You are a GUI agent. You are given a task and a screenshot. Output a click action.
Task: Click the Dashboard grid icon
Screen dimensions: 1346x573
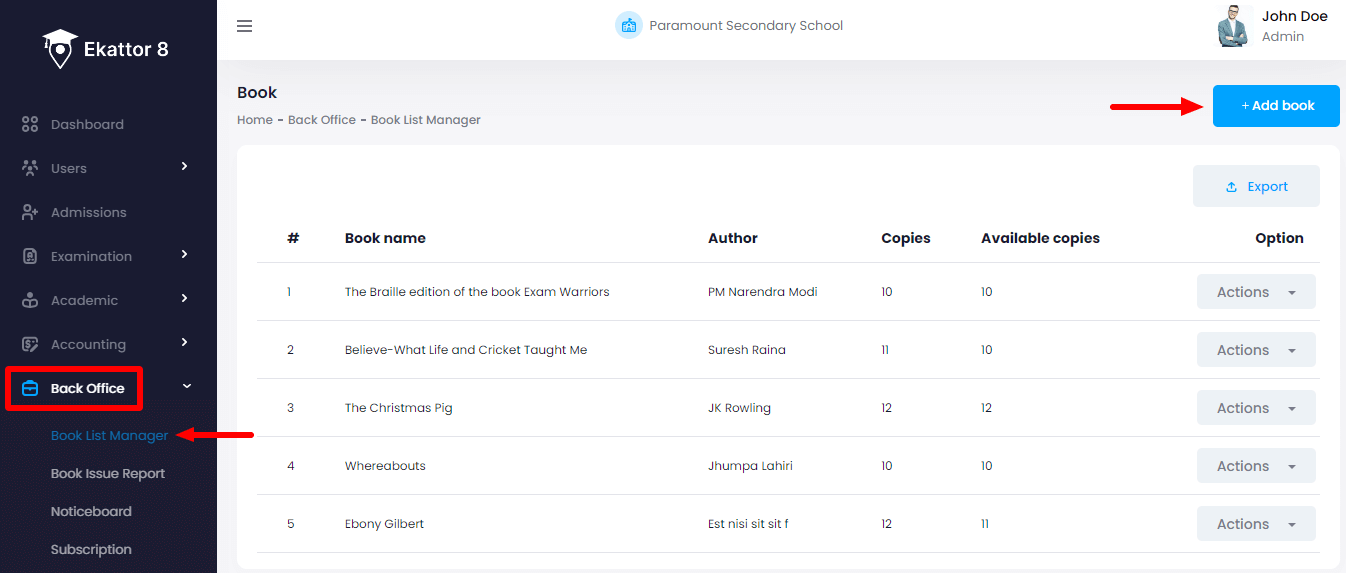(30, 125)
